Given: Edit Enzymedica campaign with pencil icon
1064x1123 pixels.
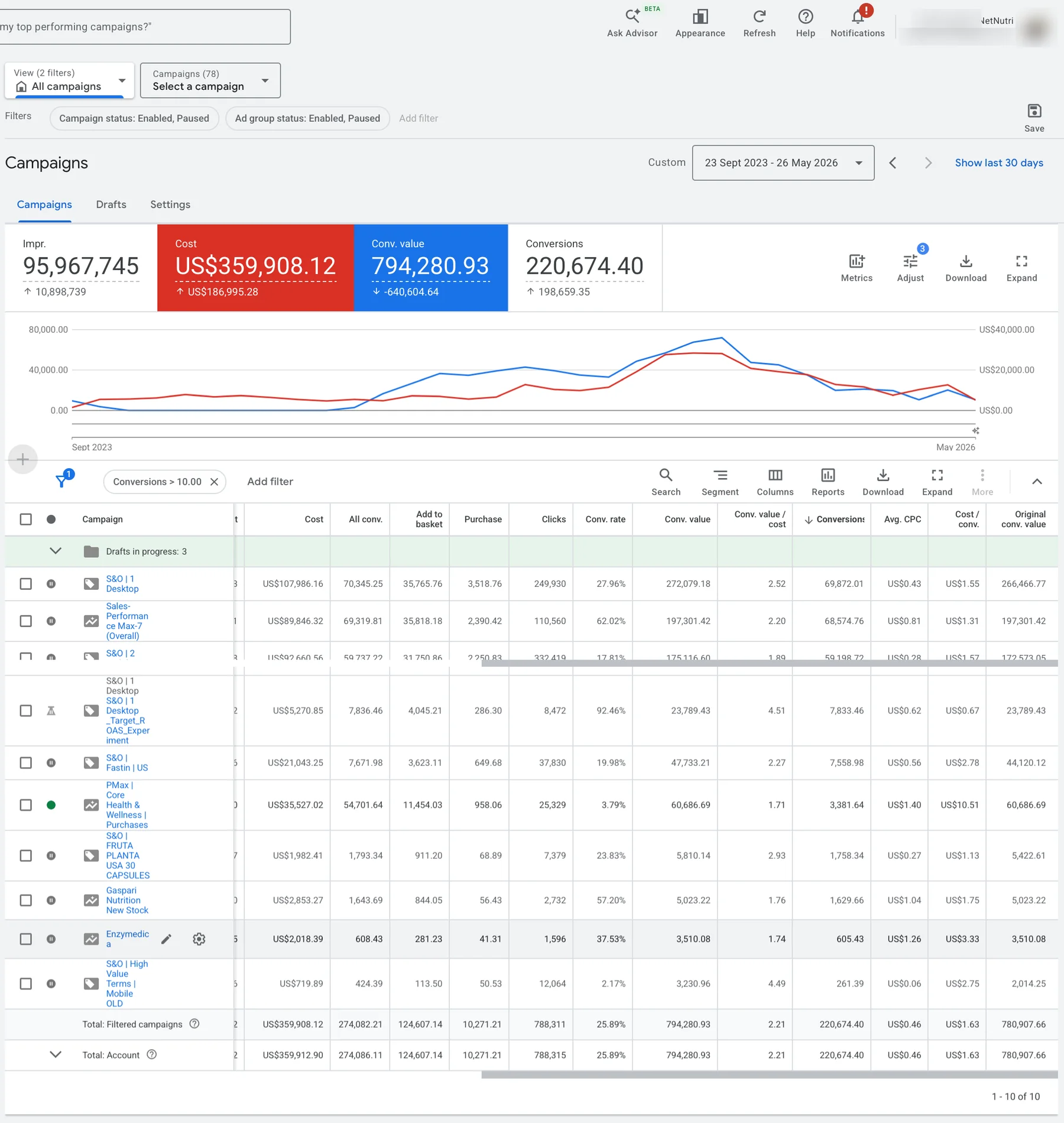Looking at the screenshot, I should tap(167, 939).
